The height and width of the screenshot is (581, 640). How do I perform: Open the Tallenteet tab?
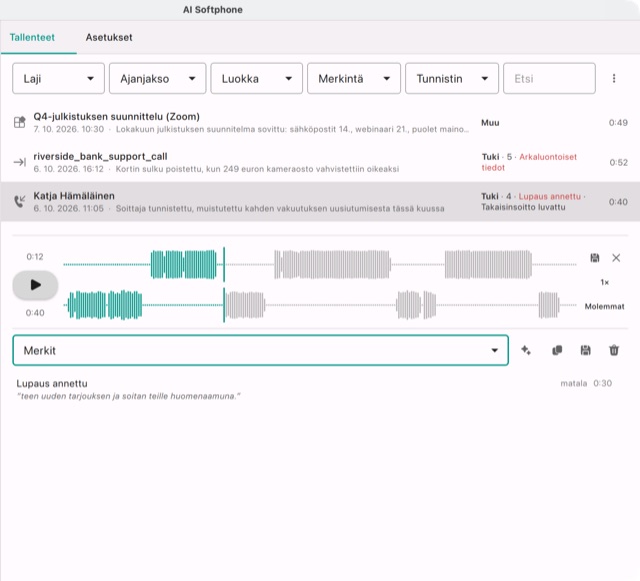32,37
